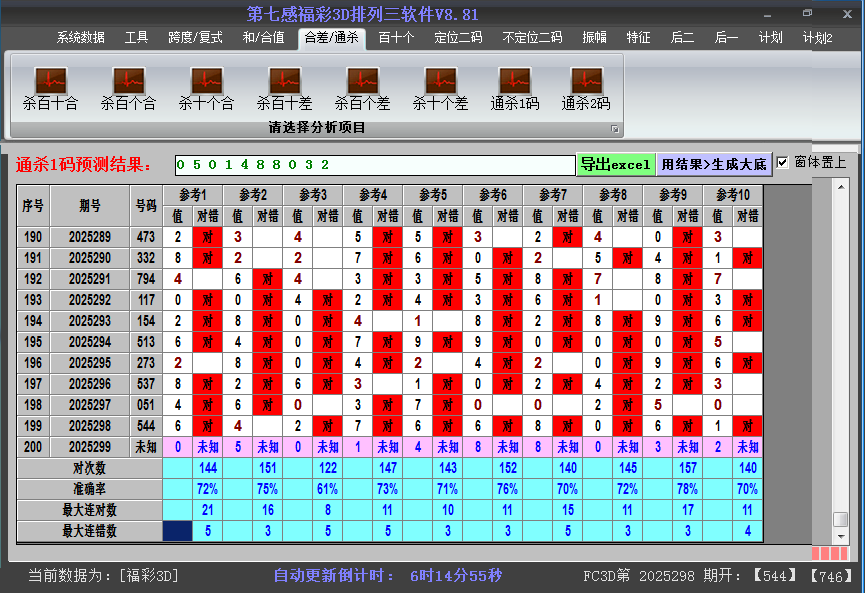Switch to the 振幅 tab
The width and height of the screenshot is (865, 593).
pyautogui.click(x=594, y=38)
